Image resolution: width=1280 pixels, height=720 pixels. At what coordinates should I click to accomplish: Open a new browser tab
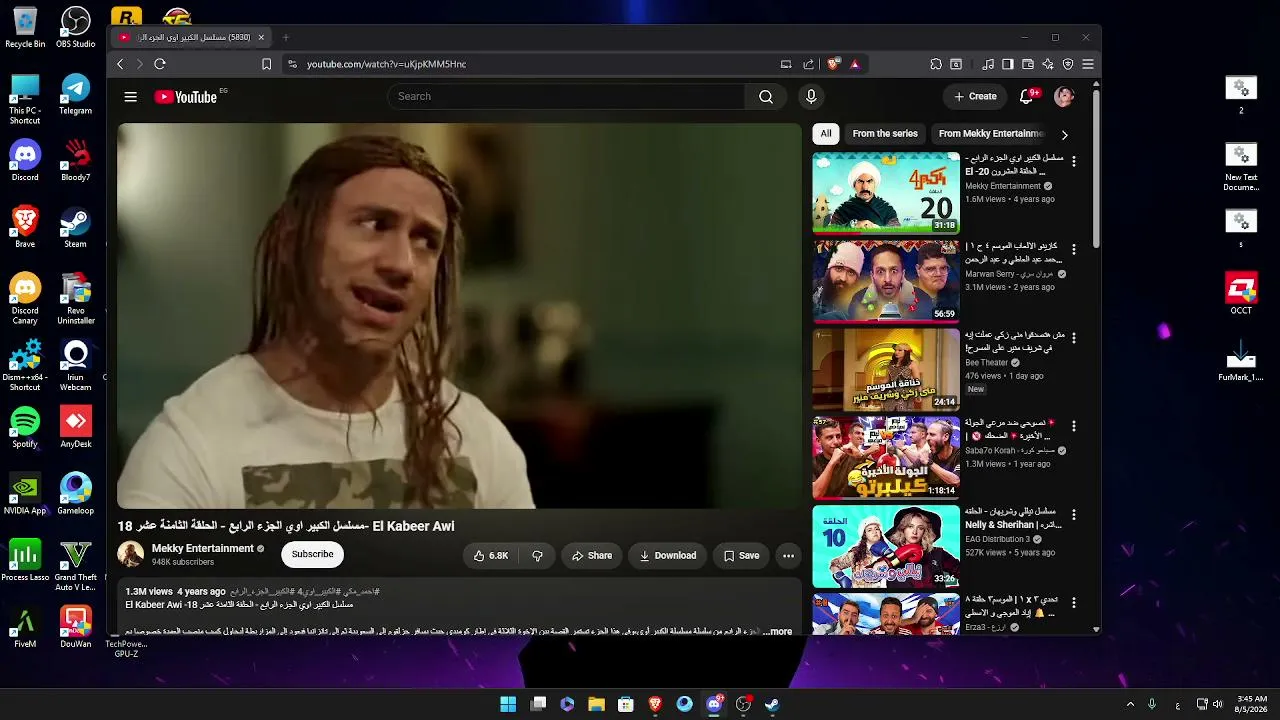286,38
